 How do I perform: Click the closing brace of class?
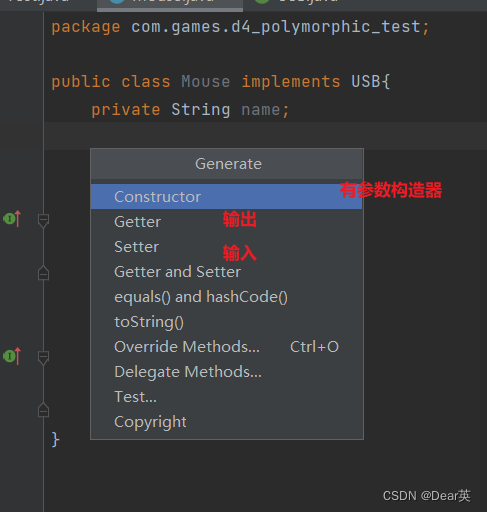click(56, 439)
